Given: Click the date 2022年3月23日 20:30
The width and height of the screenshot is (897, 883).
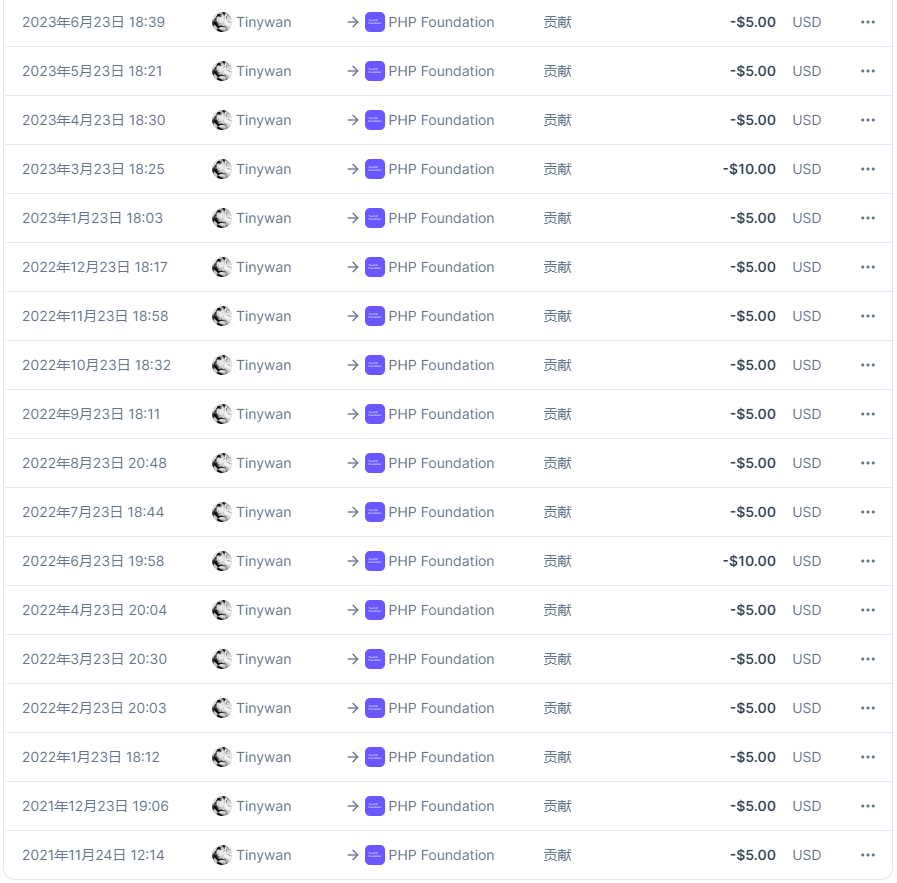Looking at the screenshot, I should [95, 659].
